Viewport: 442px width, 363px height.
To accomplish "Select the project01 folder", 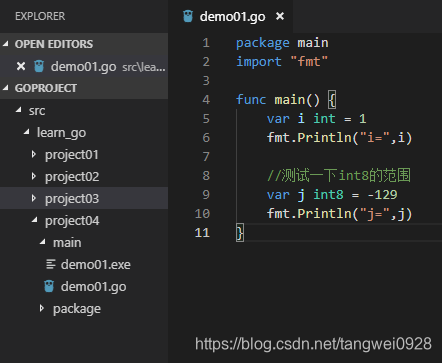I will click(72, 155).
